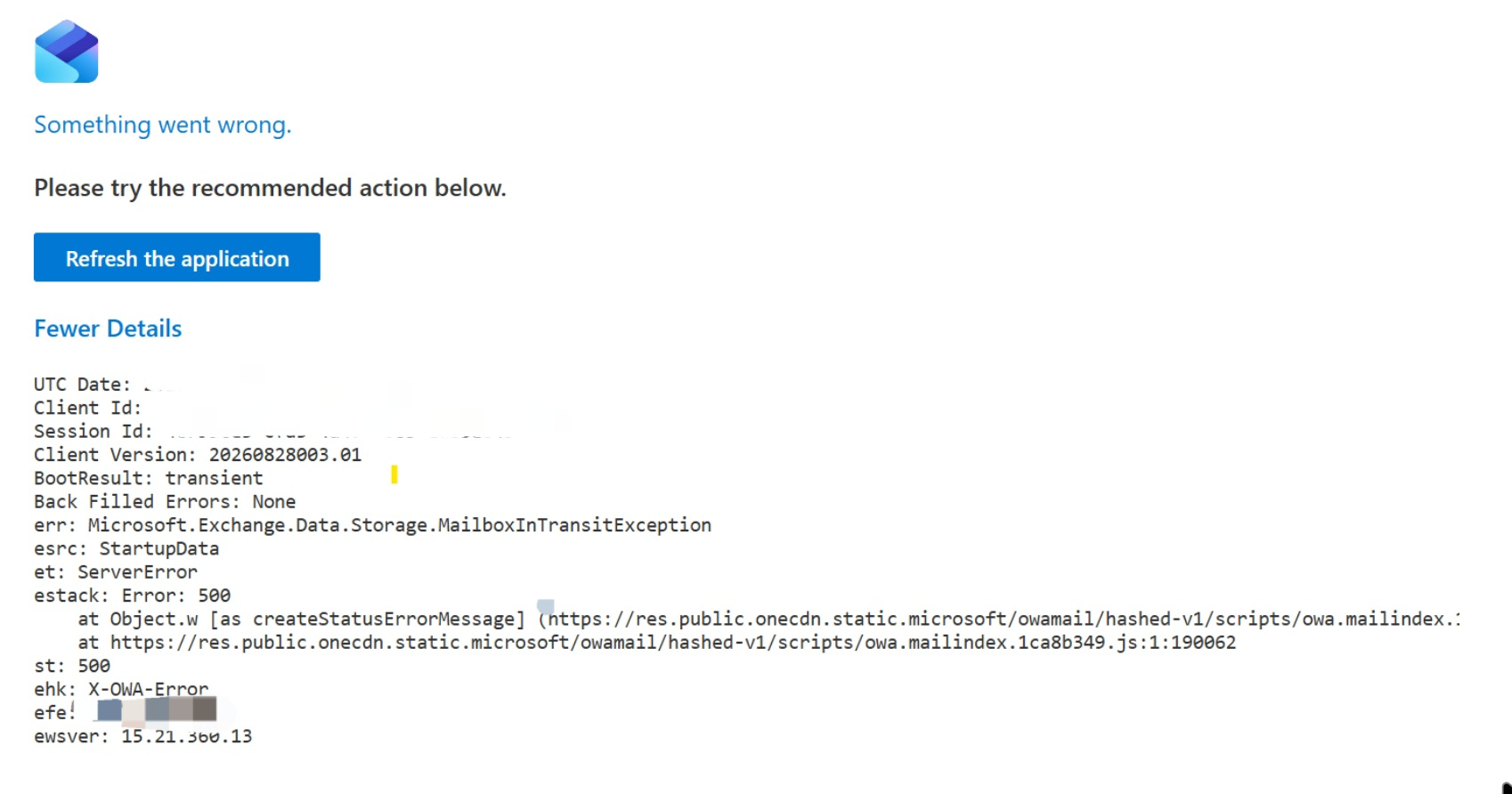1512x794 pixels.
Task: Click the Something went wrong heading
Action: point(163,125)
